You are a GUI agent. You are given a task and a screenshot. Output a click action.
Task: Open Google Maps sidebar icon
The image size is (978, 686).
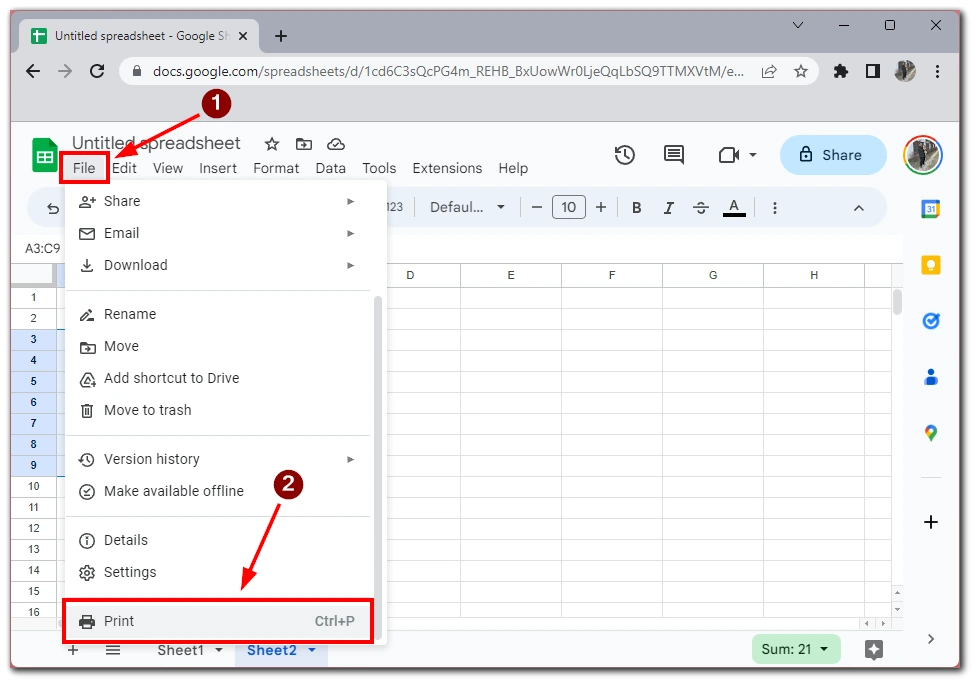(x=930, y=433)
